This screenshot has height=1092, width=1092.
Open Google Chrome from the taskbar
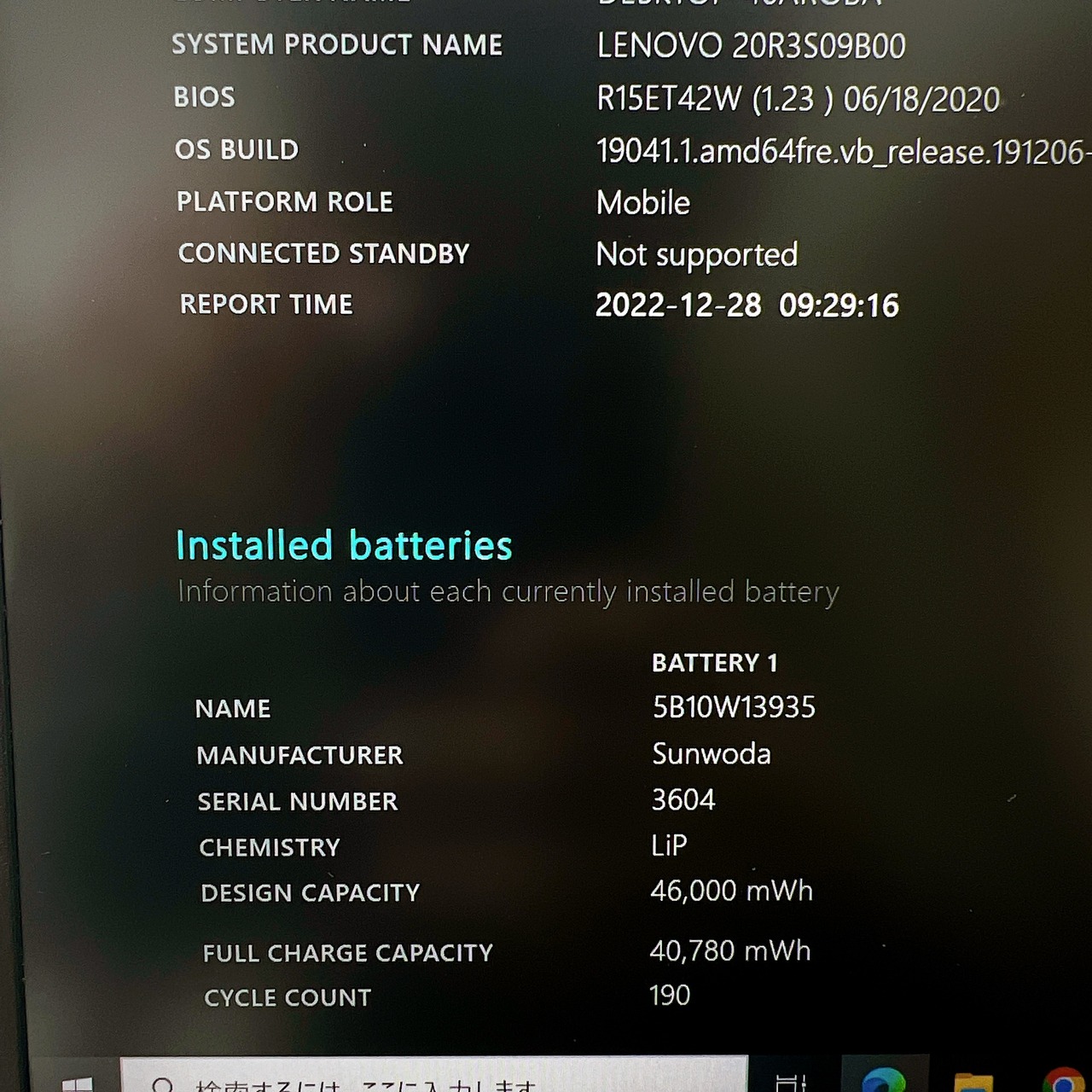pos(1064,1080)
